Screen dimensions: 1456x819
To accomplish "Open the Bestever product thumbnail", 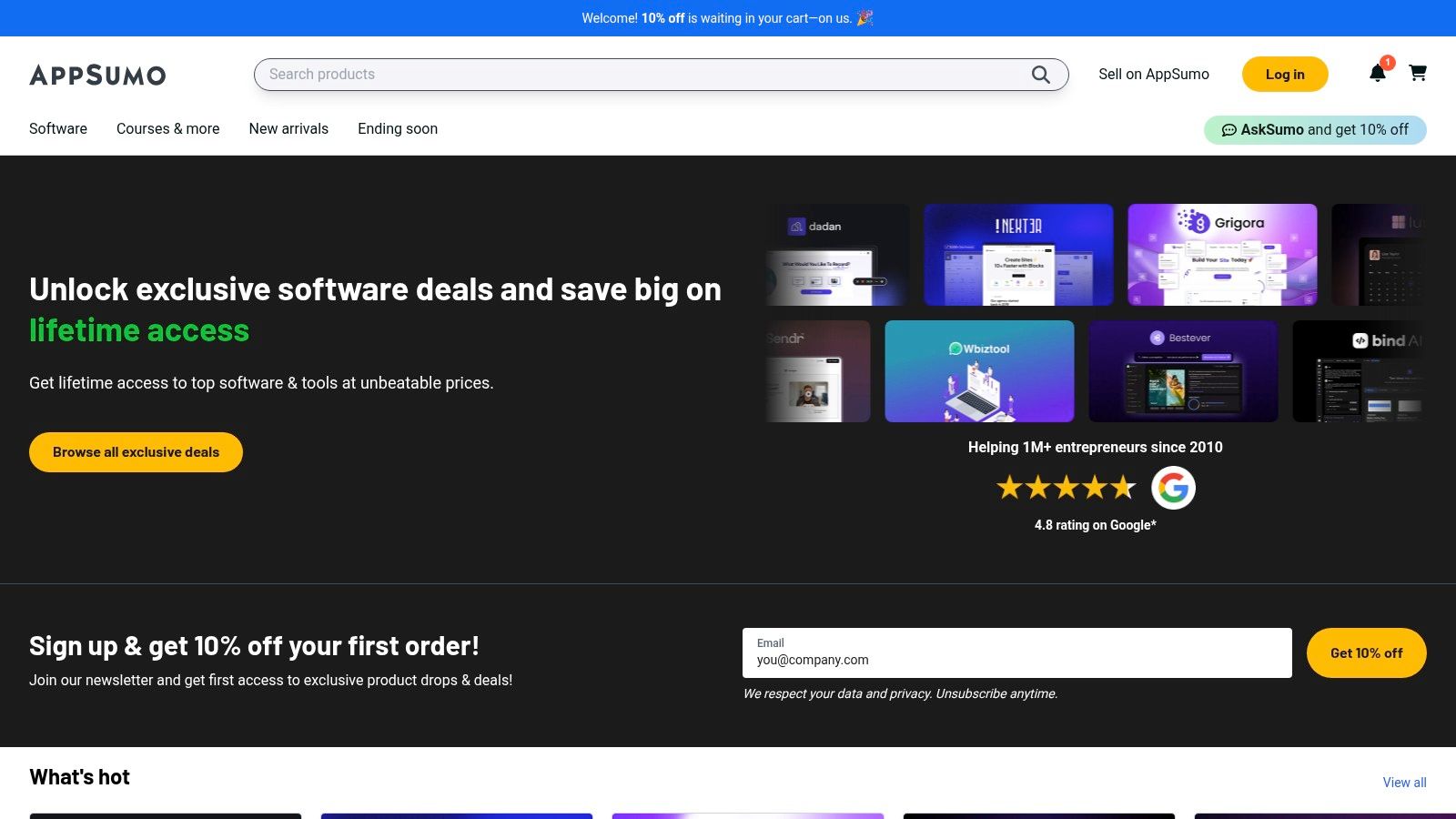I will tap(1183, 371).
